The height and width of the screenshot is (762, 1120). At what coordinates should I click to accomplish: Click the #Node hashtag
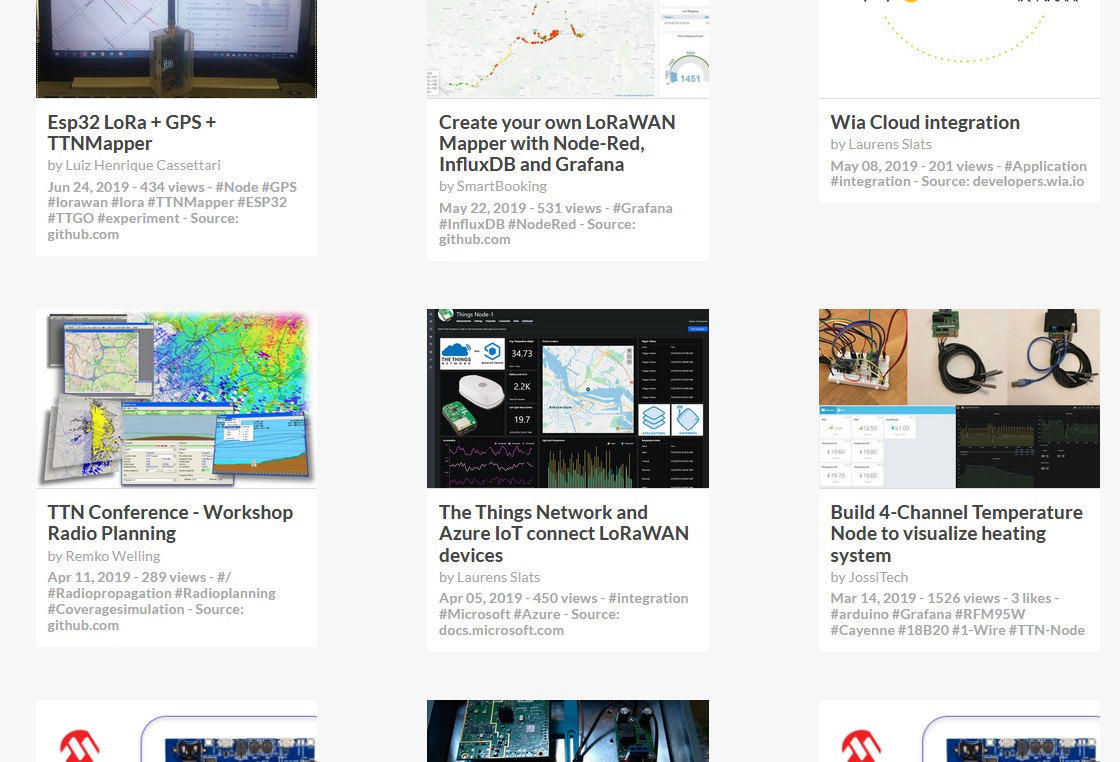pyautogui.click(x=236, y=187)
